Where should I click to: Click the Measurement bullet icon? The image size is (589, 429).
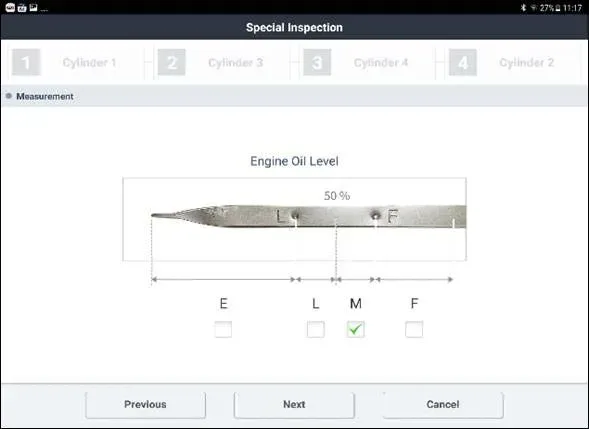pos(9,96)
